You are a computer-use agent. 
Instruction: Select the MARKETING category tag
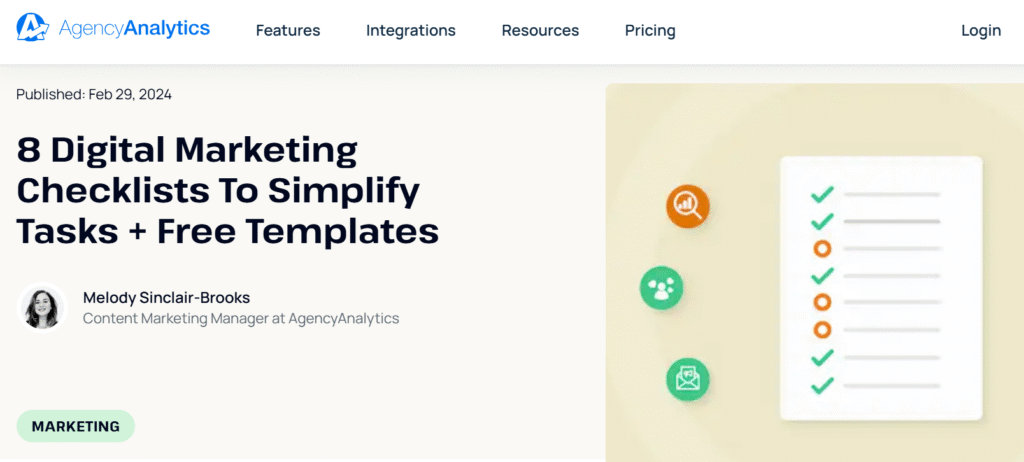coord(76,426)
